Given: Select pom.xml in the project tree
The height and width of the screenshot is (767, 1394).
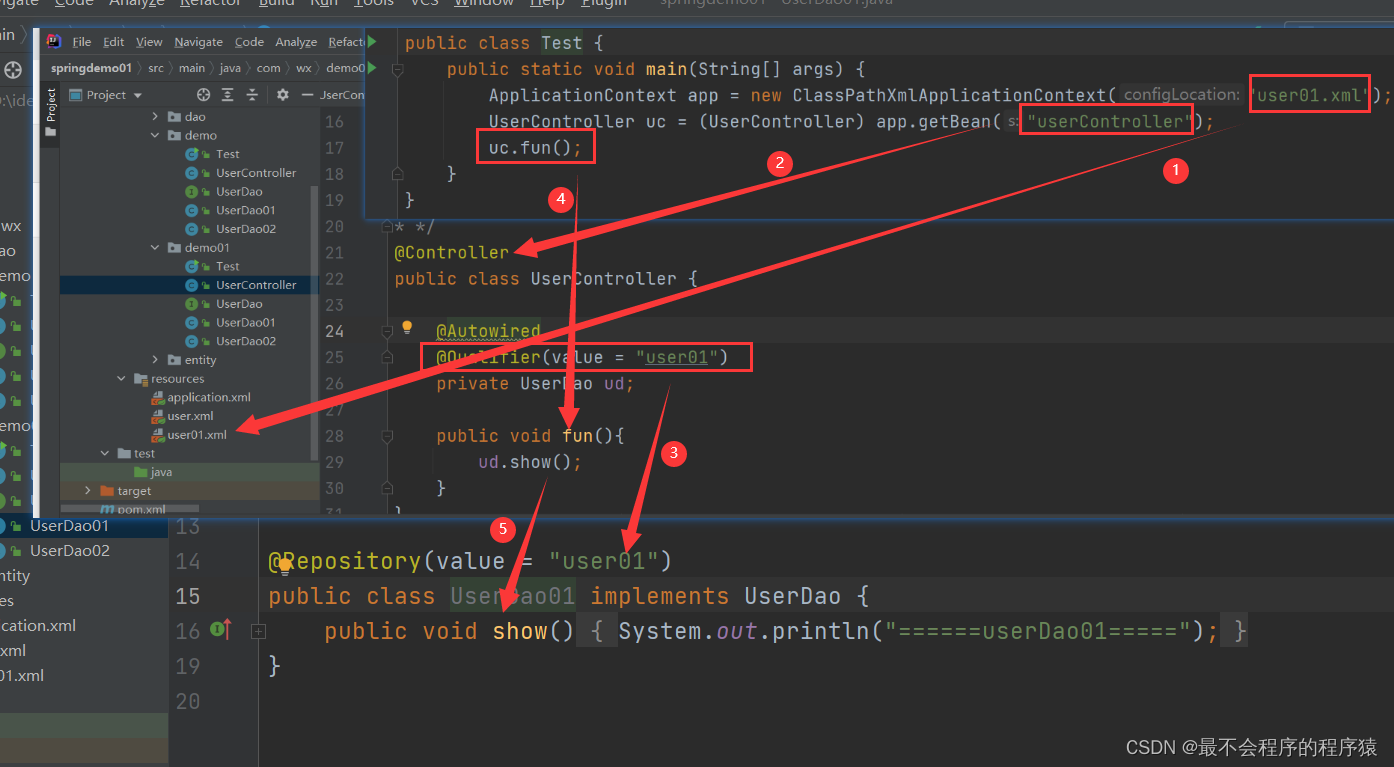Looking at the screenshot, I should coord(140,509).
